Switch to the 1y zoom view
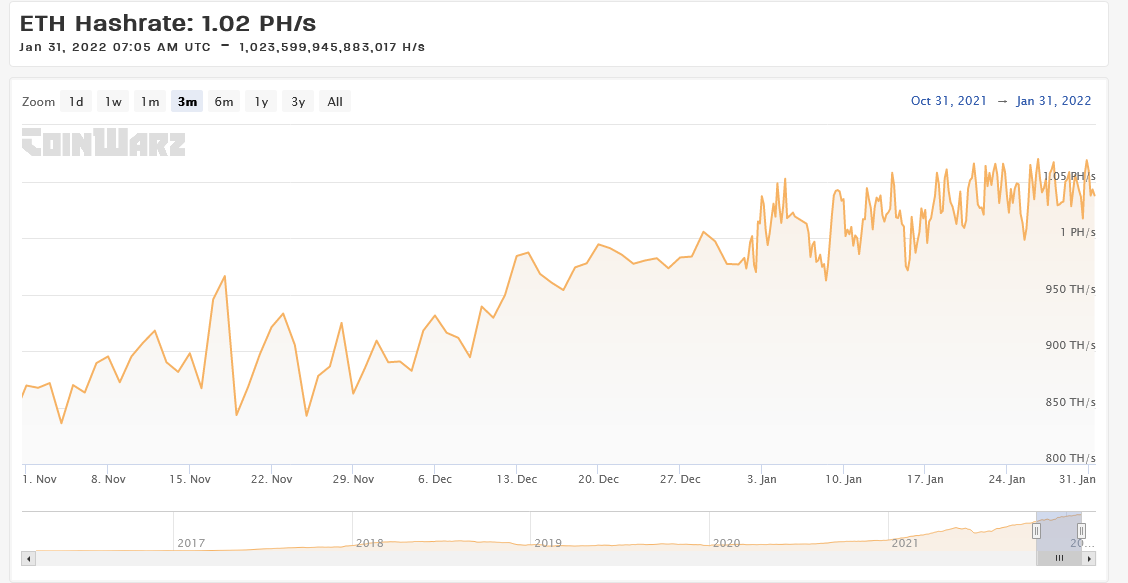The height and width of the screenshot is (583, 1128). coord(260,101)
